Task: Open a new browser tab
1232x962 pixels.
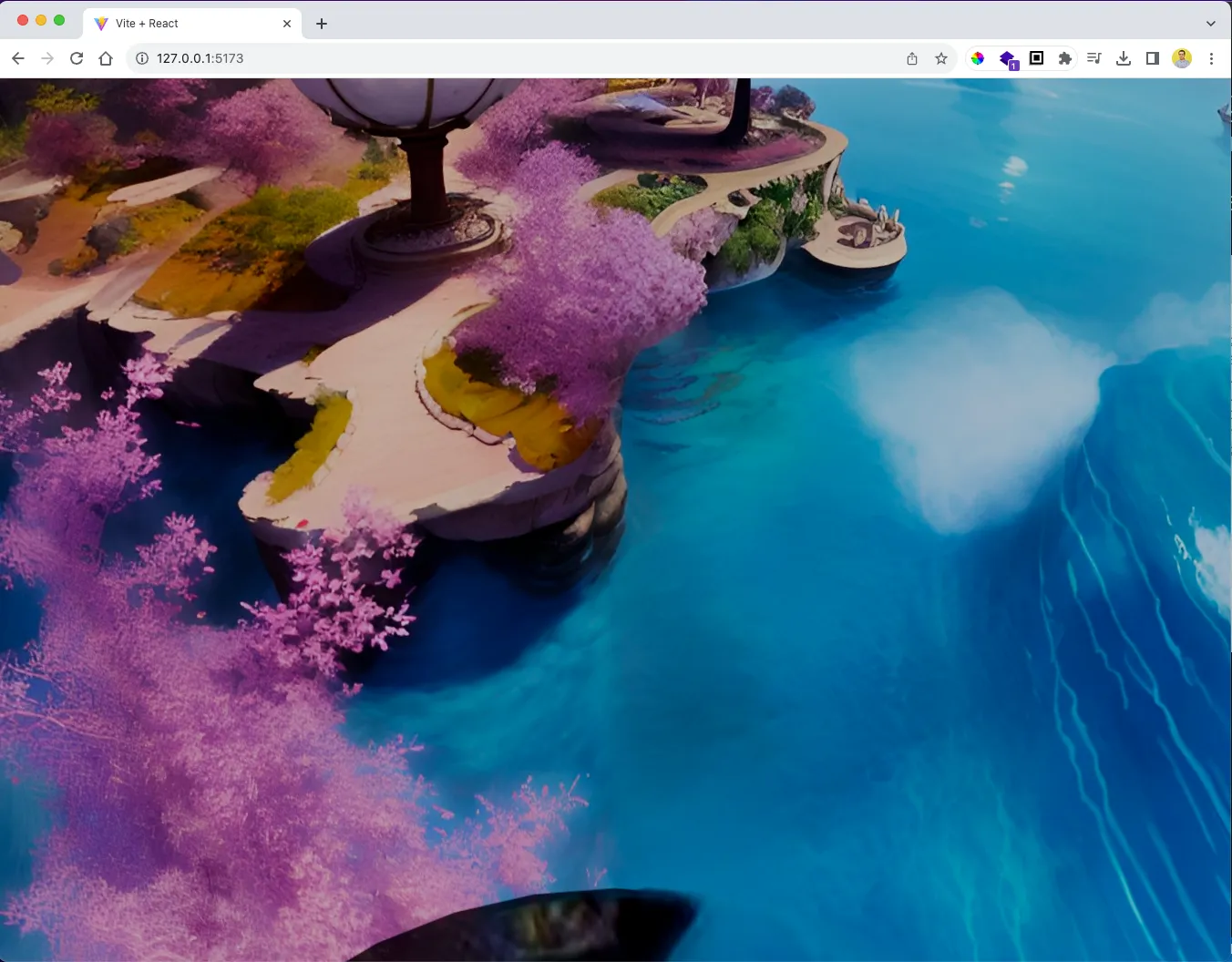Action: point(322,24)
